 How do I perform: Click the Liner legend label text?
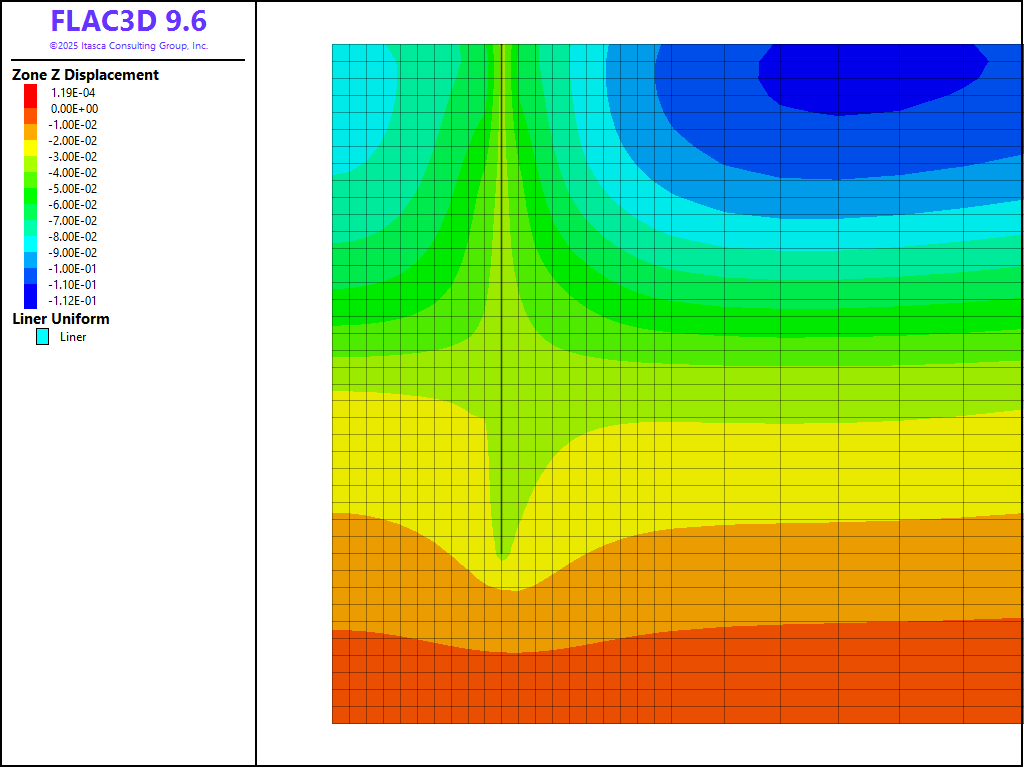[x=73, y=337]
